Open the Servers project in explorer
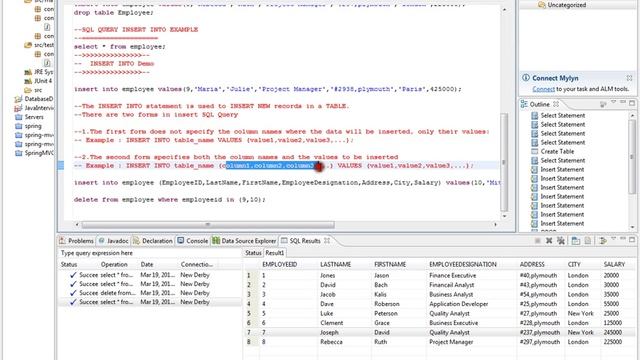Viewport: 640px width, 360px height. tap(34, 117)
